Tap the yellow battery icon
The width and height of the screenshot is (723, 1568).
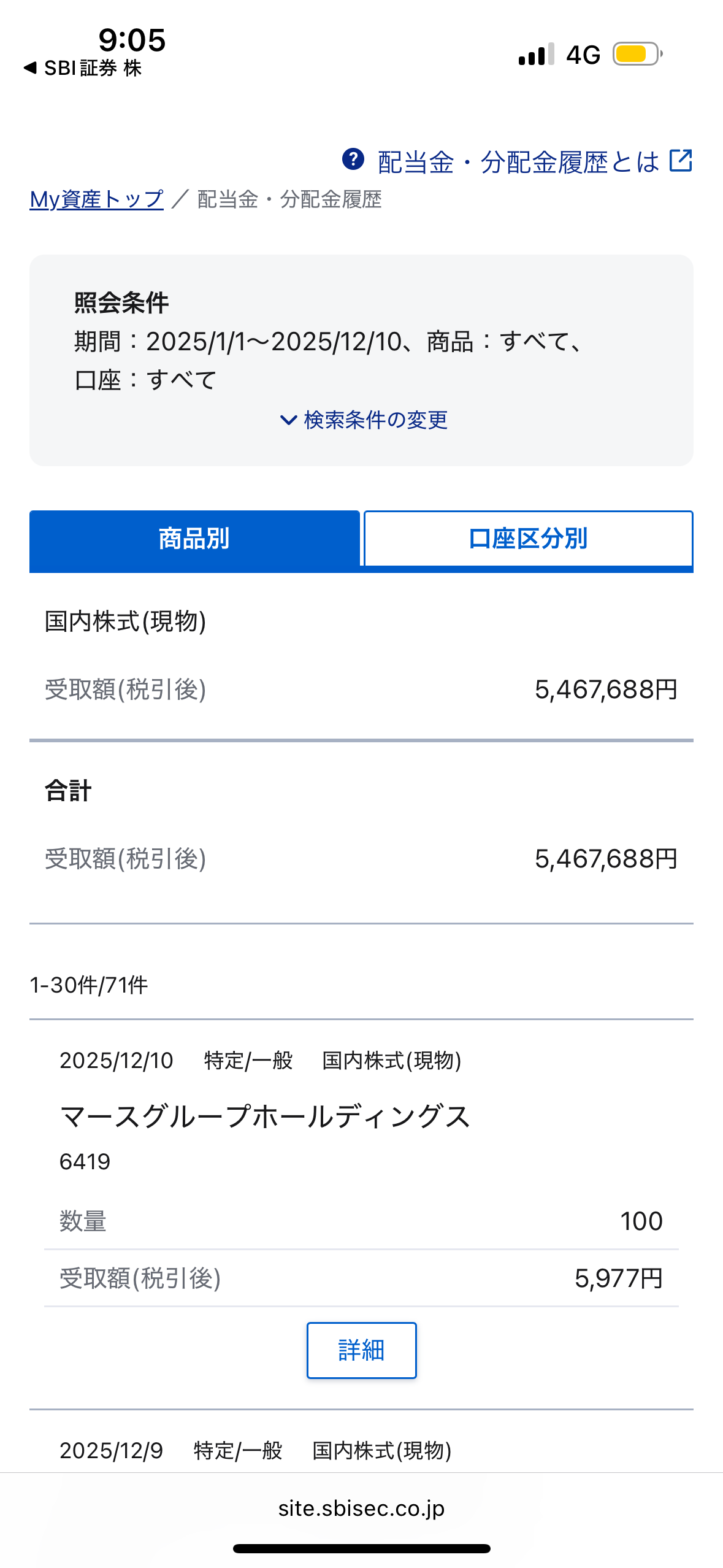click(637, 55)
